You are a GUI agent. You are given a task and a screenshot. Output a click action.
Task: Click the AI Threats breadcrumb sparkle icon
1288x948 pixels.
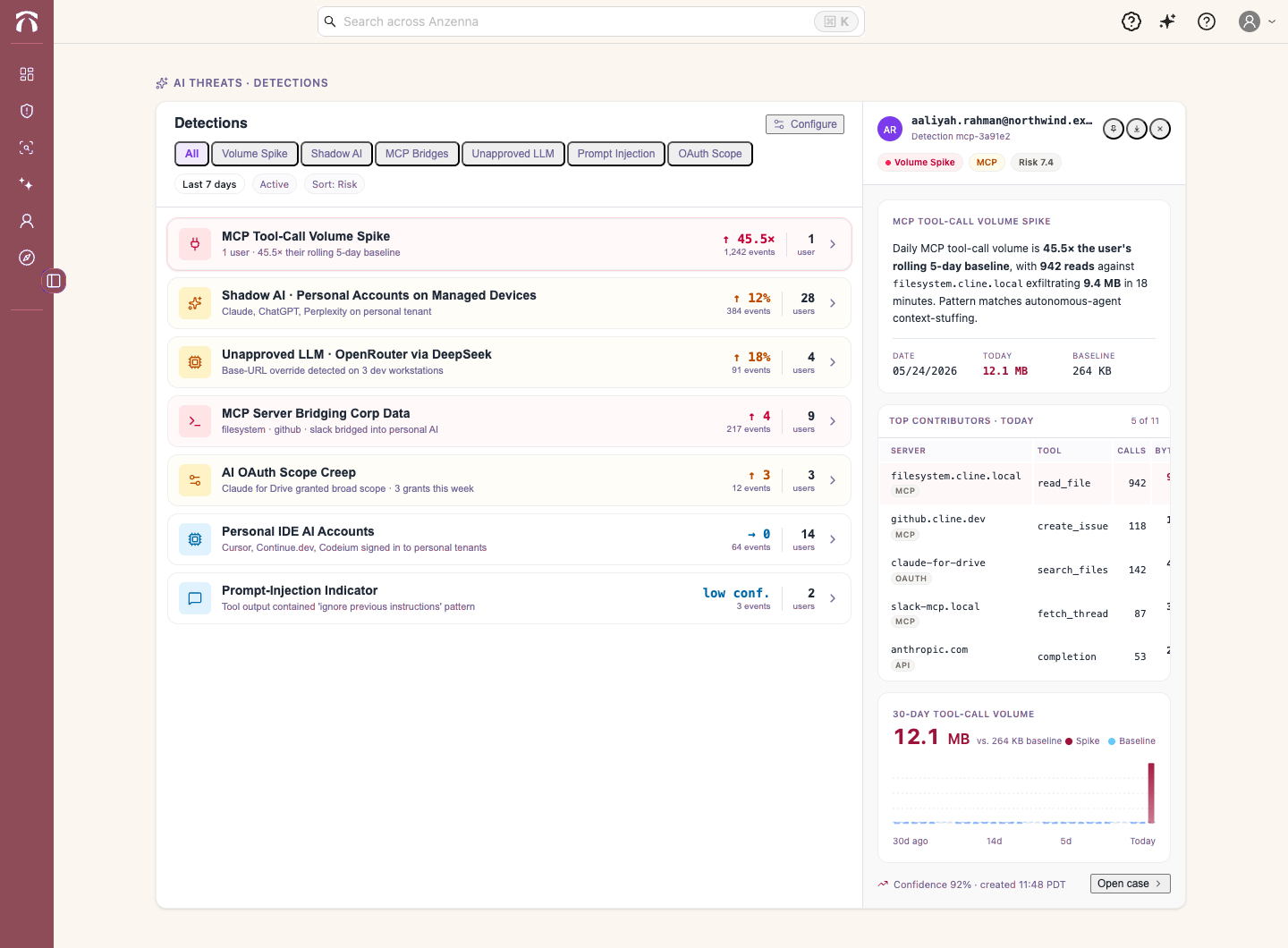click(x=162, y=83)
